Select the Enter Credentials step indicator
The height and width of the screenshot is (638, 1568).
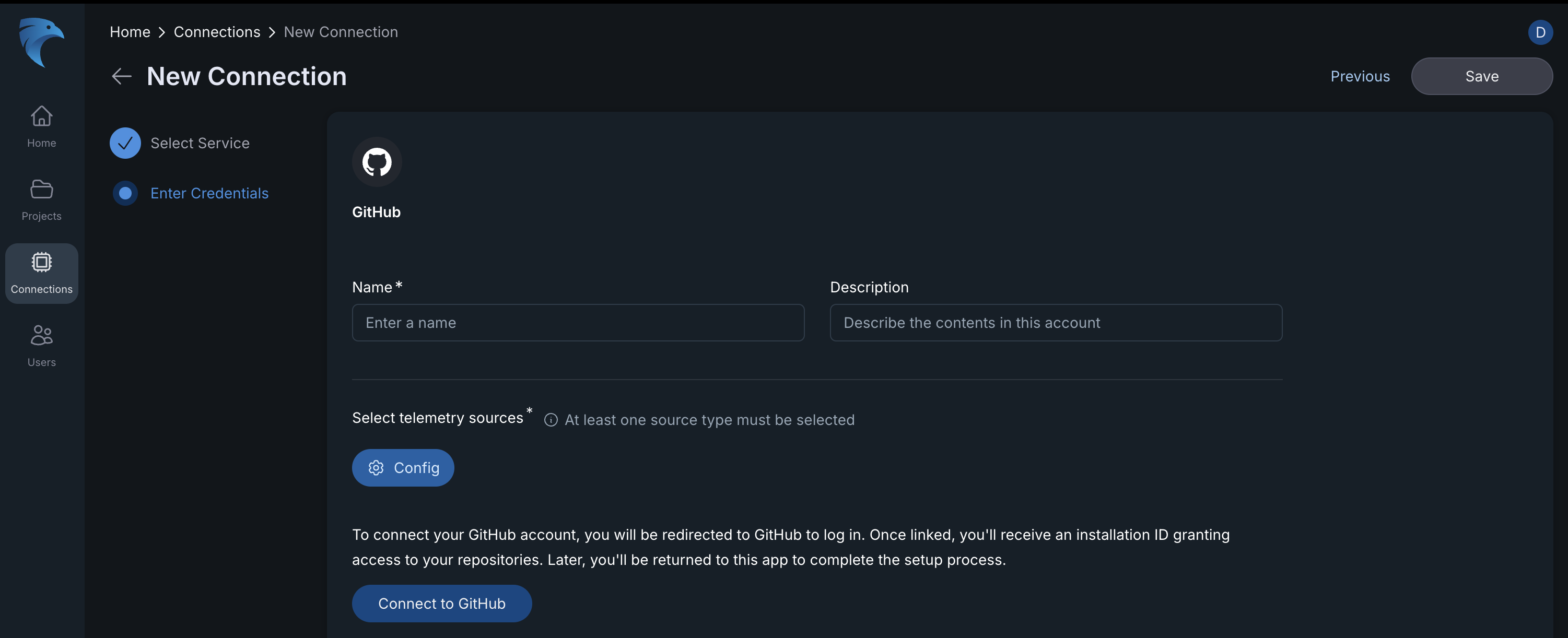coord(125,193)
